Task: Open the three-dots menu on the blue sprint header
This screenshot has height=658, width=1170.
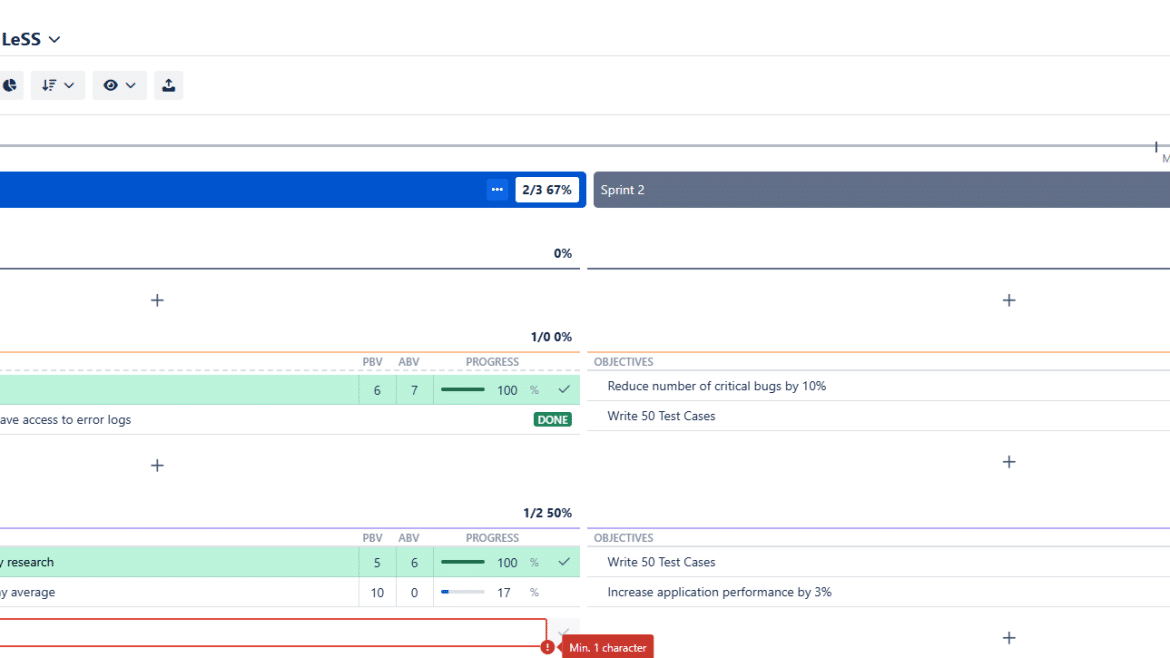Action: 497,190
